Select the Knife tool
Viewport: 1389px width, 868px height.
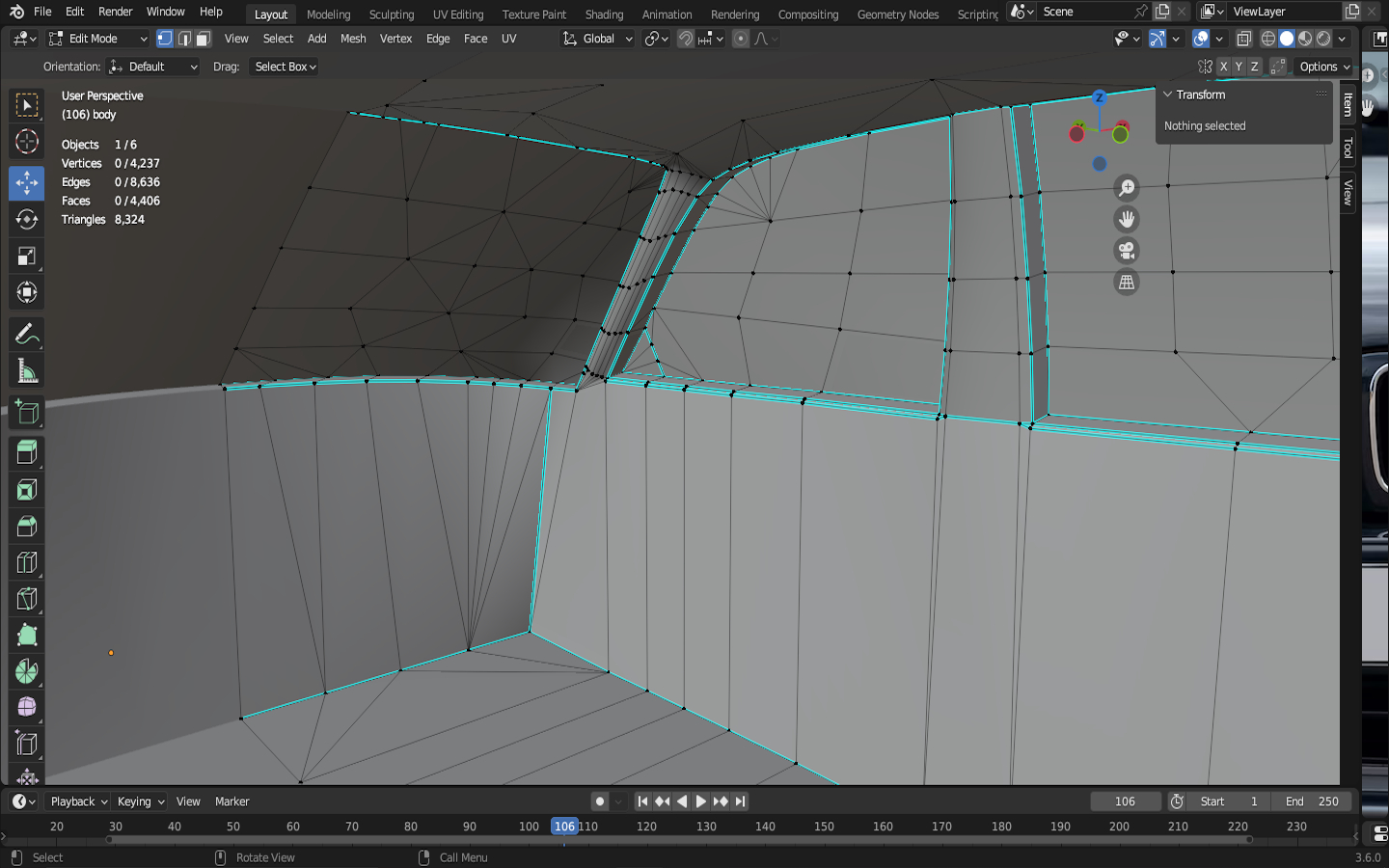pos(27,599)
